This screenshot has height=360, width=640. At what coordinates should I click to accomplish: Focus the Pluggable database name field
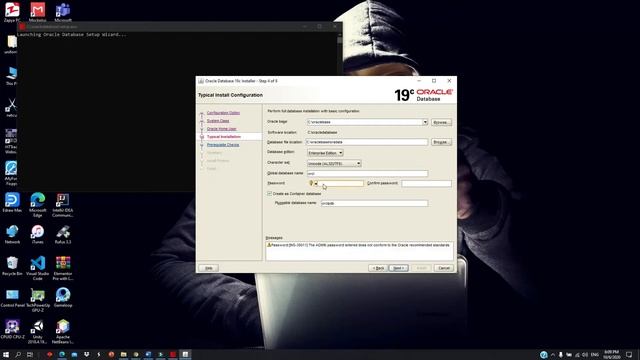pyautogui.click(x=374, y=203)
